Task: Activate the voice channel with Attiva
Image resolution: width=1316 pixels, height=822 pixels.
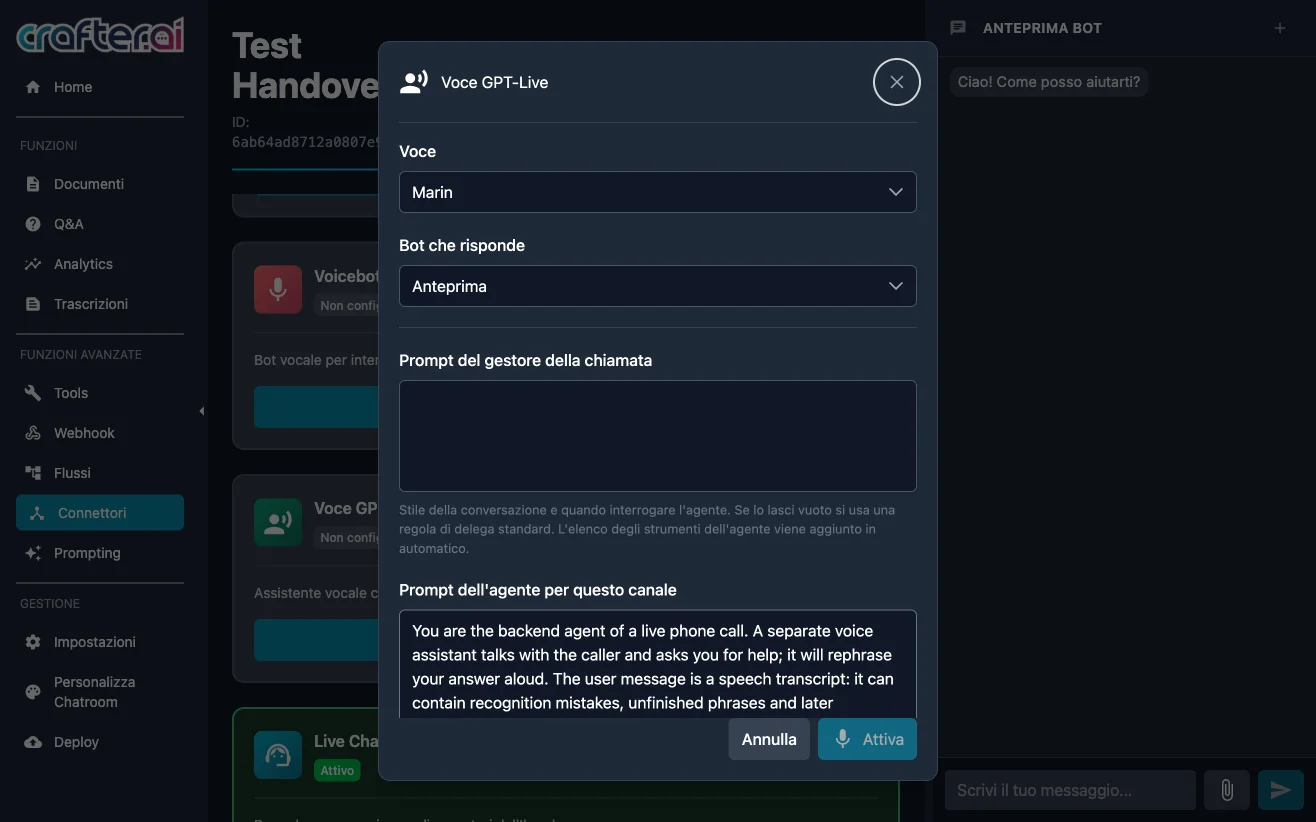Action: click(867, 739)
